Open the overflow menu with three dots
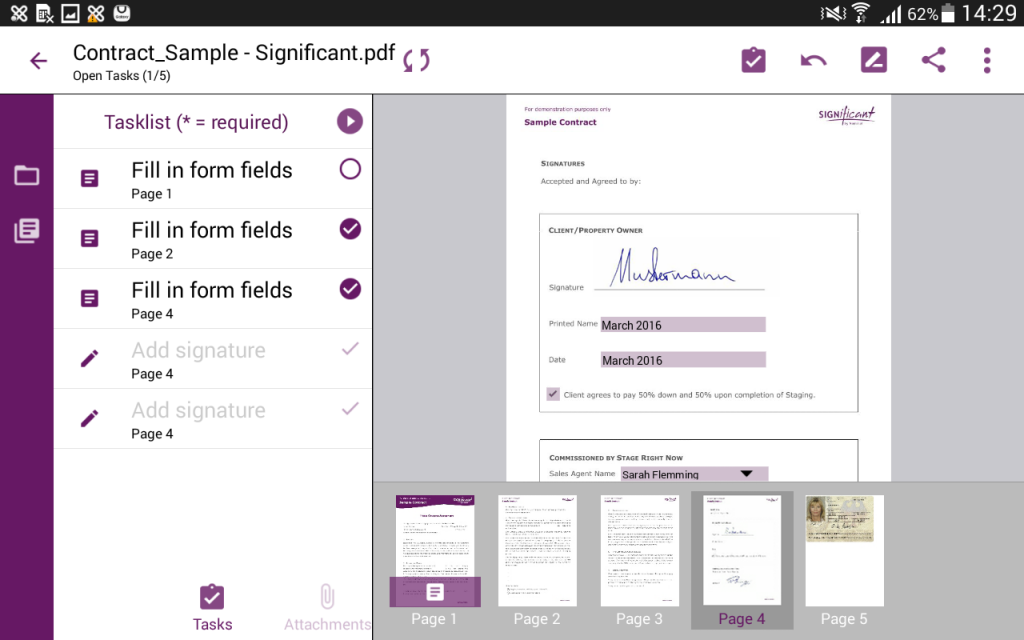1024x640 pixels. tap(987, 59)
